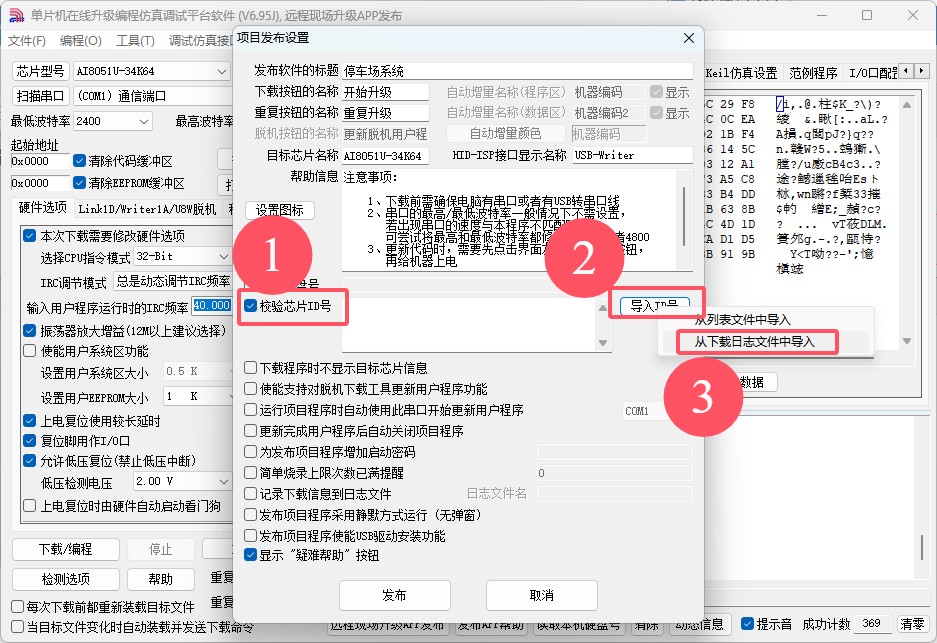Image resolution: width=937 pixels, height=643 pixels.
Task: Toggle 发布项目程序采用静默方式运行
Action: click(250, 515)
